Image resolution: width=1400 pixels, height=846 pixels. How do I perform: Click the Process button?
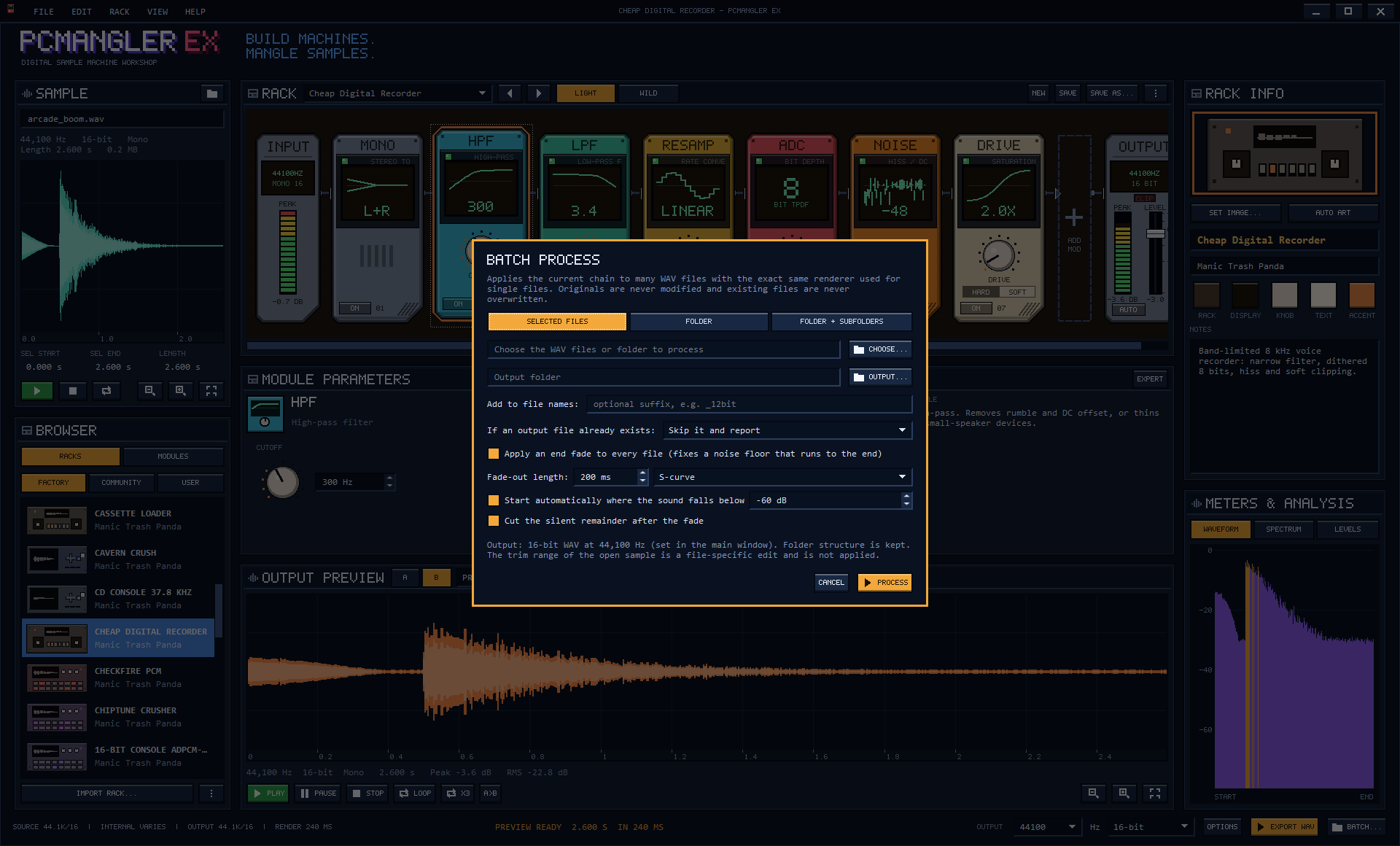(884, 583)
